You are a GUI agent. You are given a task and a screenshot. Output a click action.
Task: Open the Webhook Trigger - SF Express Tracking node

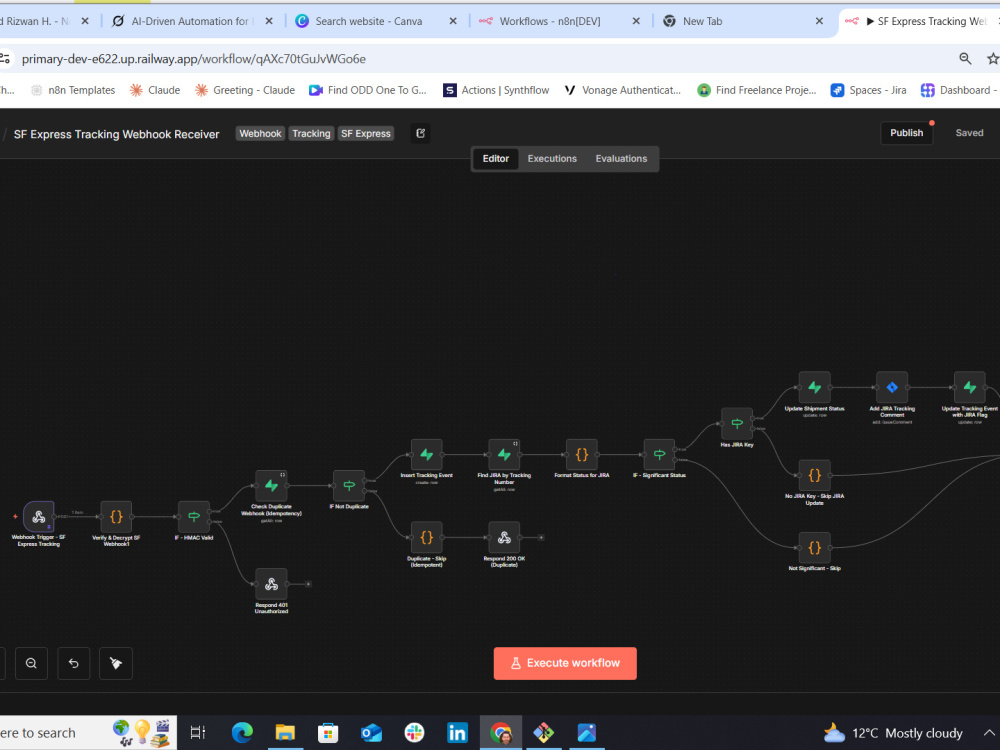tap(39, 517)
